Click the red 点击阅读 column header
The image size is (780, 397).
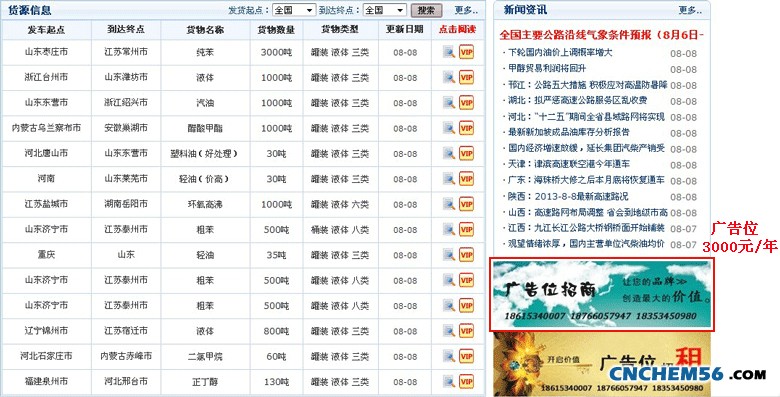pyautogui.click(x=457, y=29)
